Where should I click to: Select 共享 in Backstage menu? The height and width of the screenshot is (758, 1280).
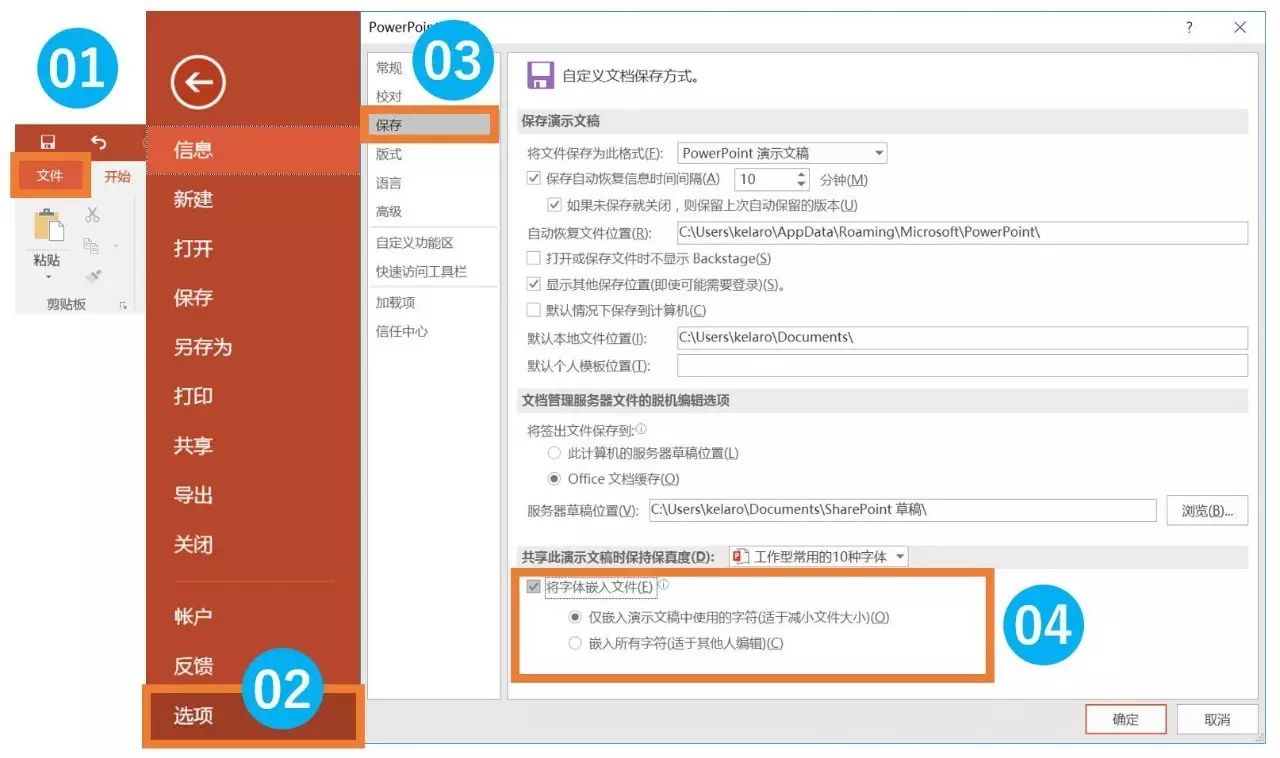pyautogui.click(x=193, y=446)
